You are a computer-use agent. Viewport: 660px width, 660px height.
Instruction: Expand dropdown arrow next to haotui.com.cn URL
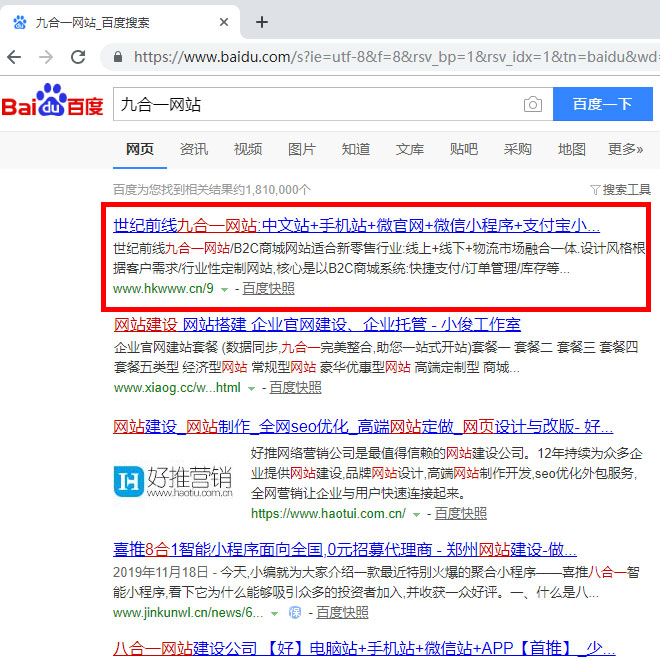[x=416, y=515]
